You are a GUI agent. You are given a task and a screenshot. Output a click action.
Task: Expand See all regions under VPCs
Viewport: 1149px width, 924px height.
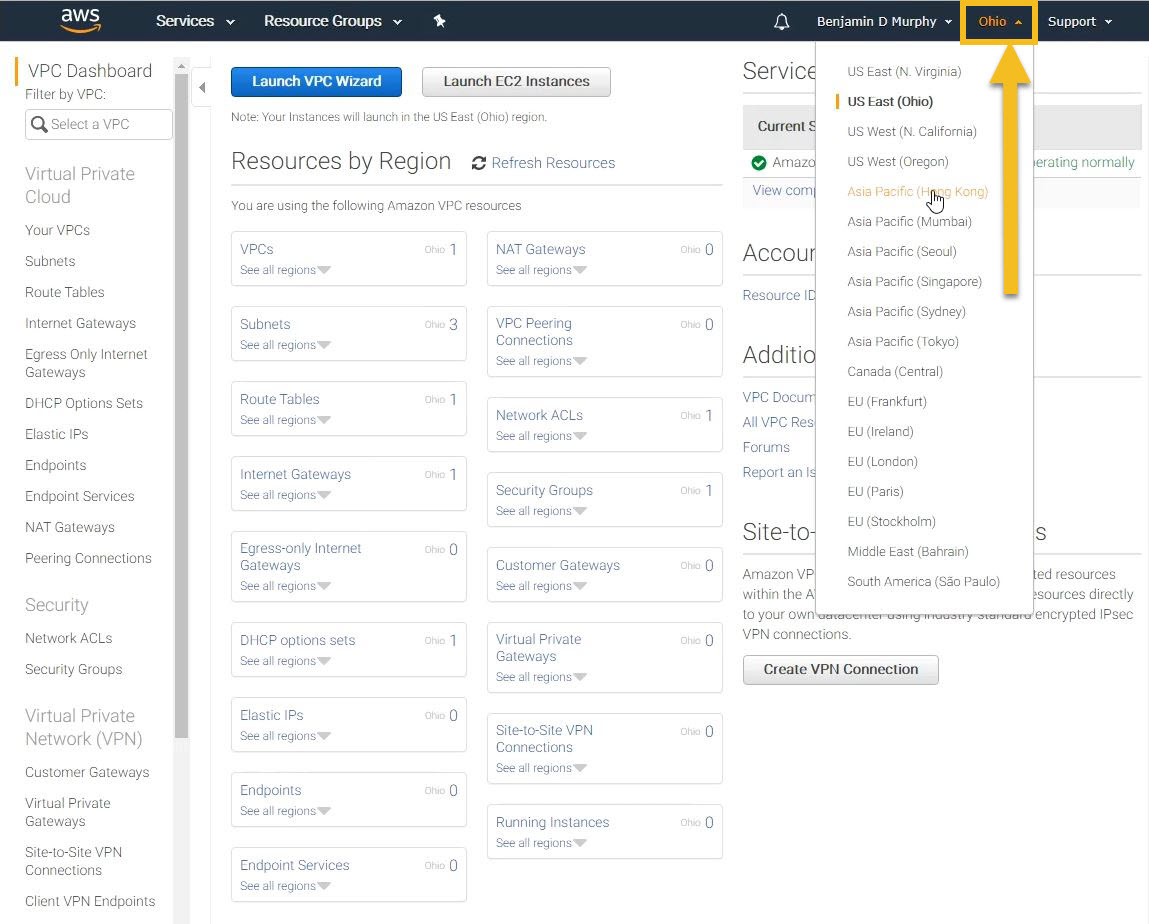click(x=285, y=270)
